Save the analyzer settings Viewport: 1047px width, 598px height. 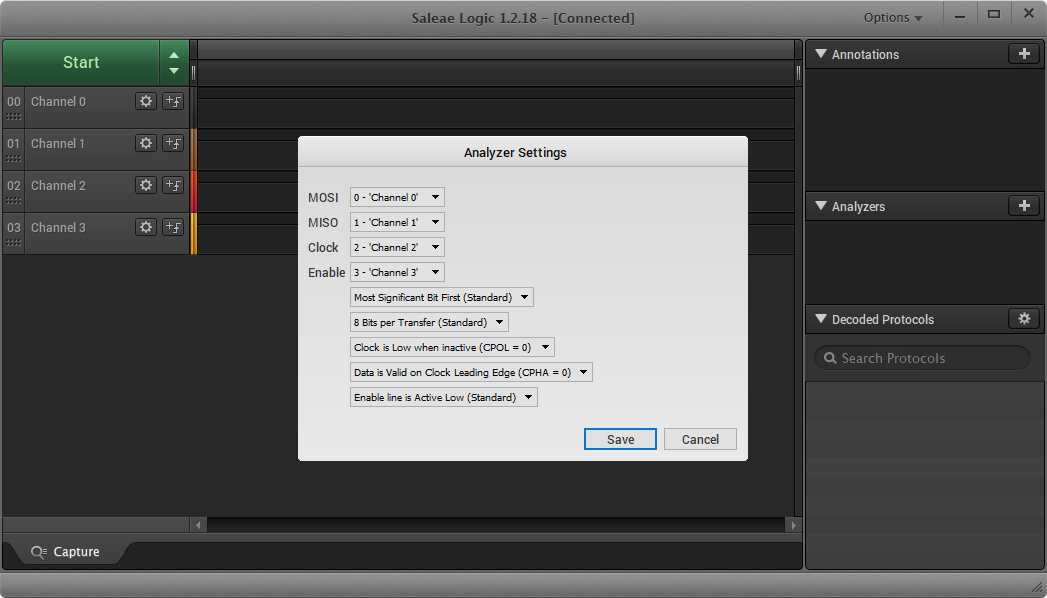tap(620, 440)
